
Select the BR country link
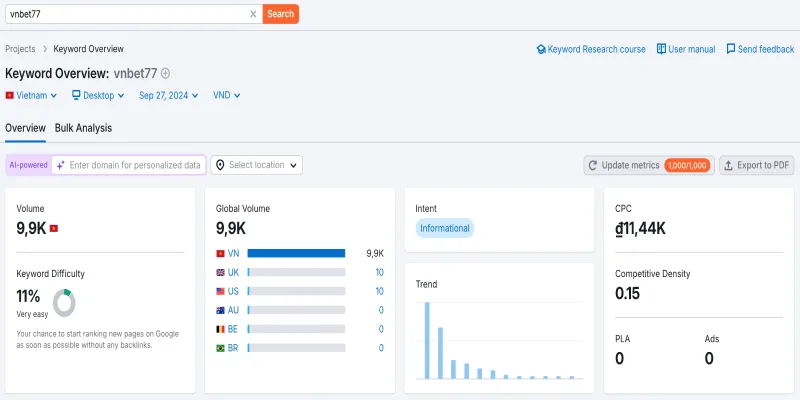click(233, 348)
